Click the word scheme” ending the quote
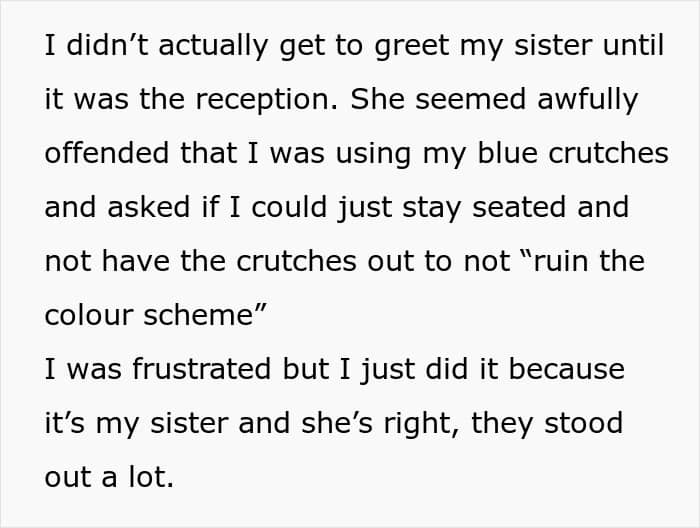 click(205, 315)
